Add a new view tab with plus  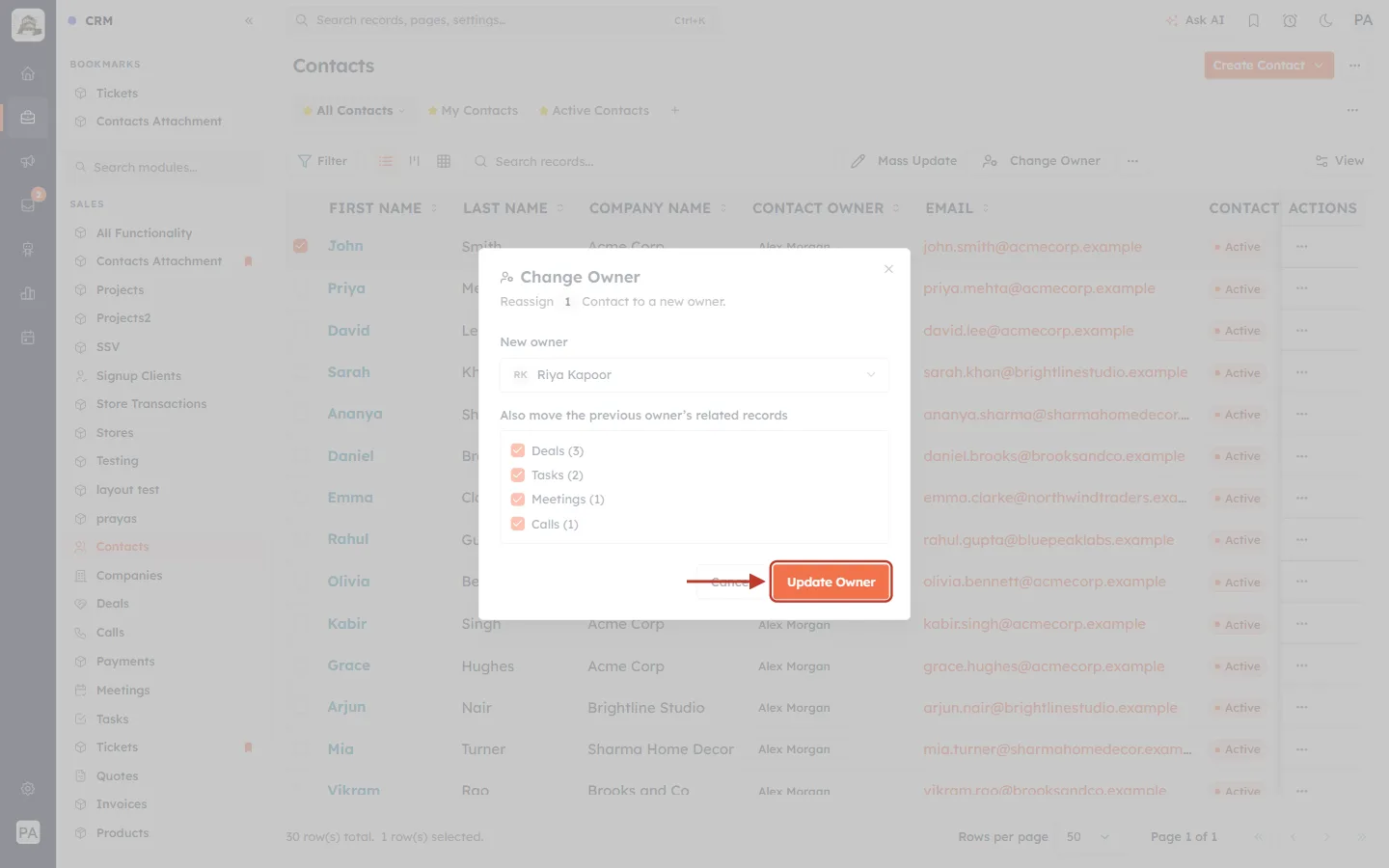[675, 110]
